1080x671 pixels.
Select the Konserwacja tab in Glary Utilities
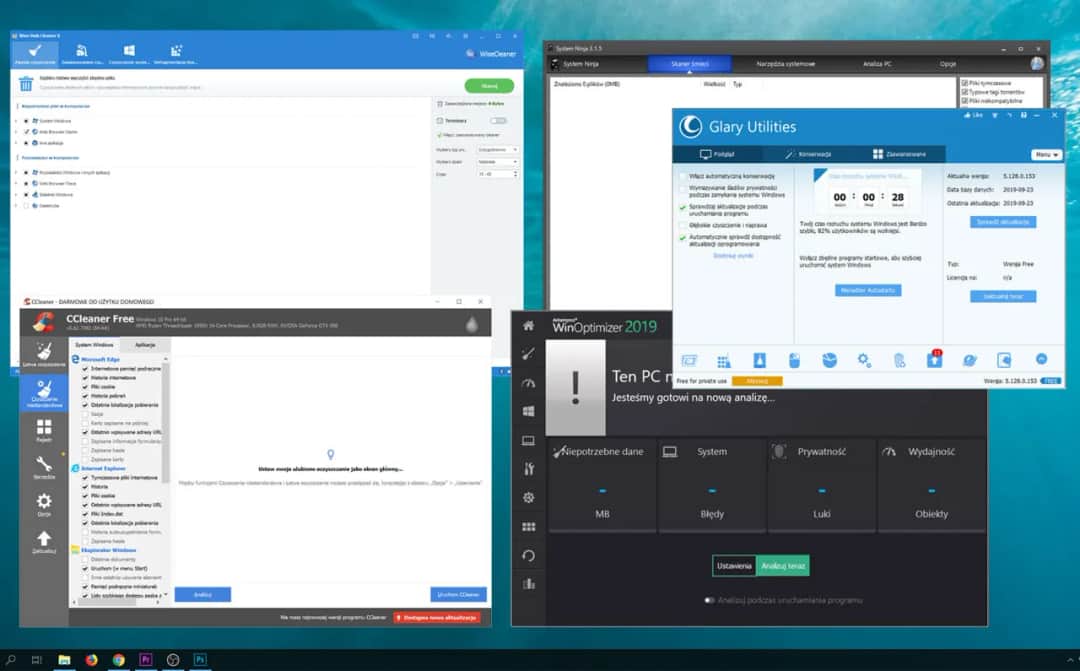(808, 154)
